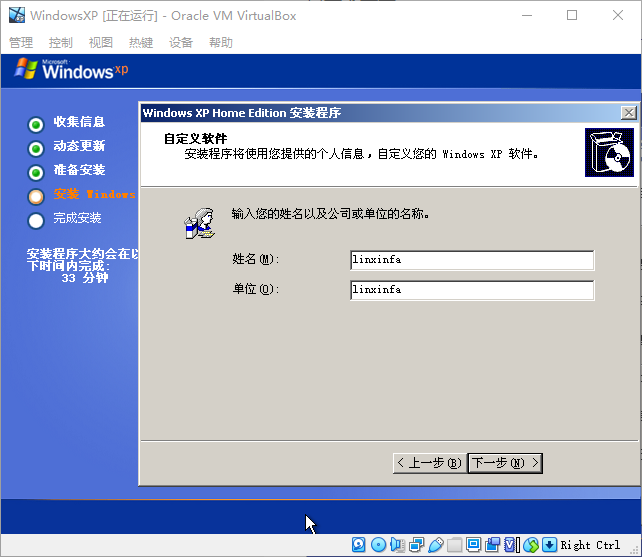Click the Windows XP logo
Viewport: 642px width, 557px height.
[x=71, y=69]
